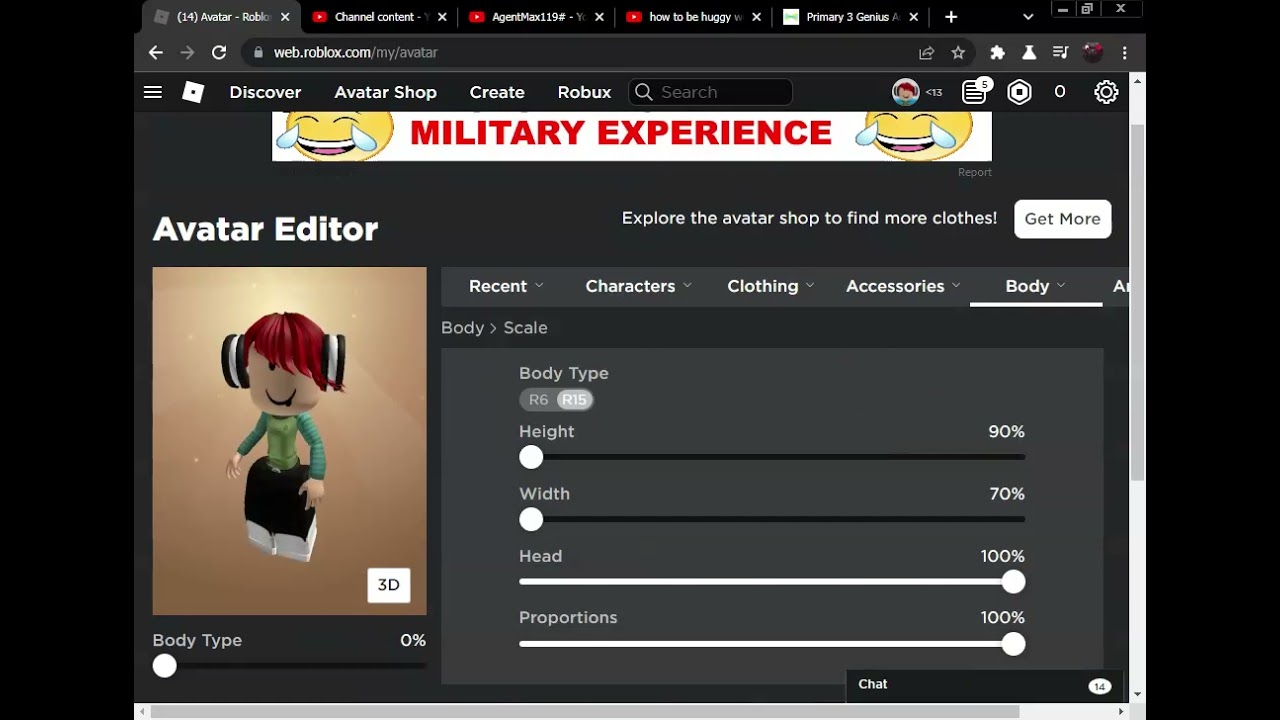Open the browser extensions puzzle icon

[x=997, y=53]
